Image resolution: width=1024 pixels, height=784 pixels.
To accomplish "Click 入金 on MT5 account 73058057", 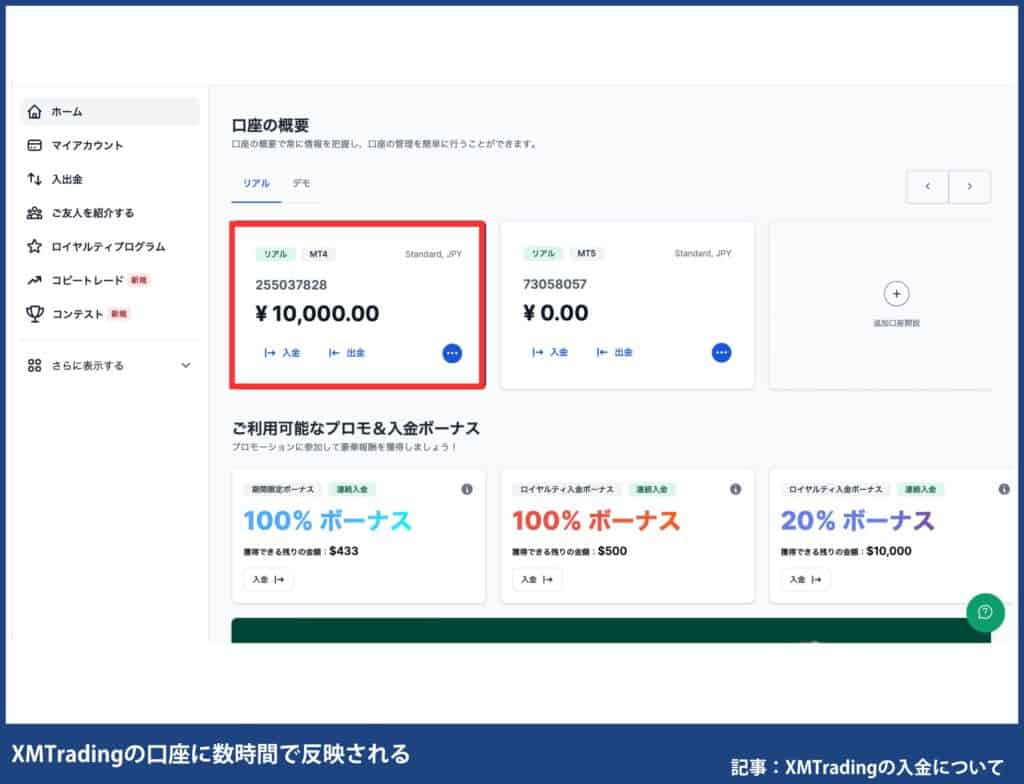I will (550, 352).
